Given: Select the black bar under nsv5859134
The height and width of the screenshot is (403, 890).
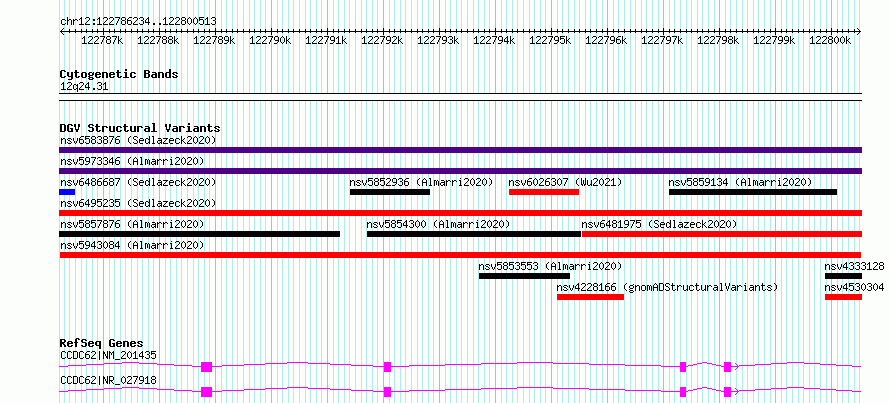Looking at the screenshot, I should point(753,192).
